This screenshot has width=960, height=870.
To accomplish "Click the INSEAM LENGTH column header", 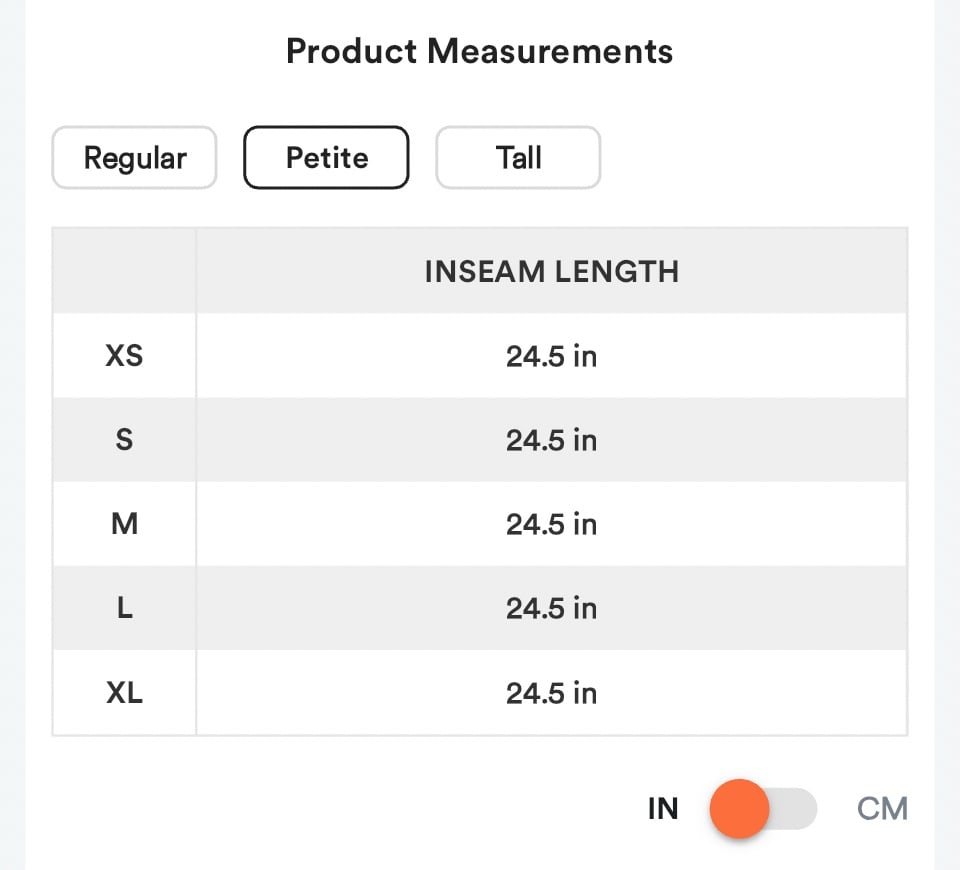I will pos(552,271).
